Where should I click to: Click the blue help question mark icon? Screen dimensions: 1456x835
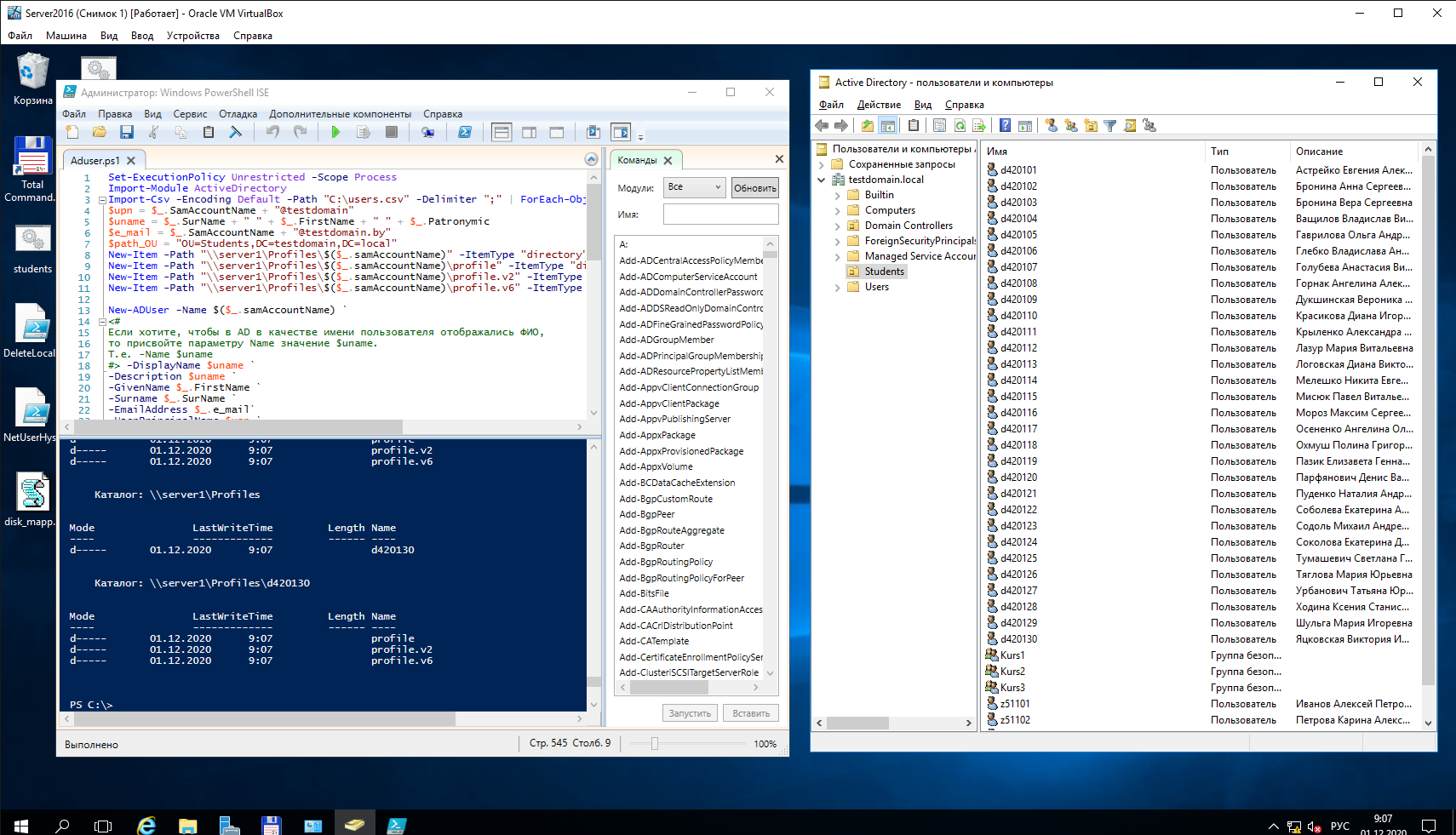[x=1005, y=126]
